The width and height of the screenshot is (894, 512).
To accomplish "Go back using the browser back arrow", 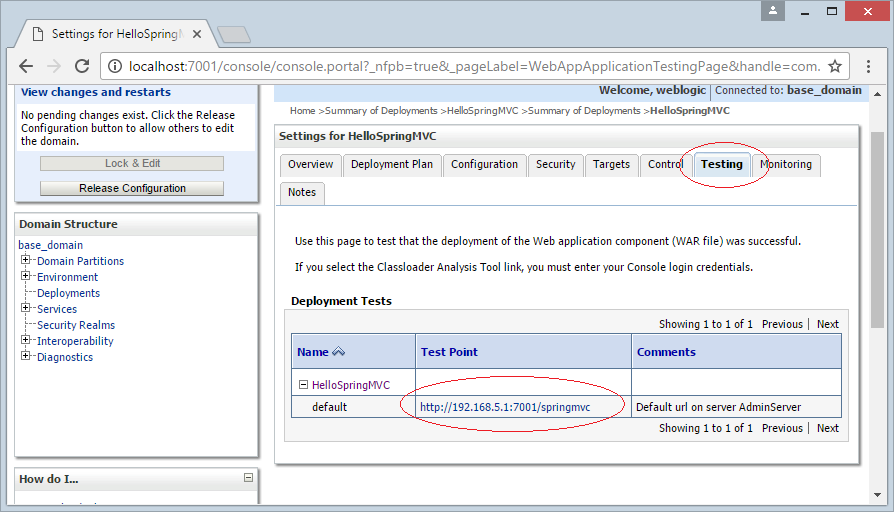I will click(x=26, y=66).
